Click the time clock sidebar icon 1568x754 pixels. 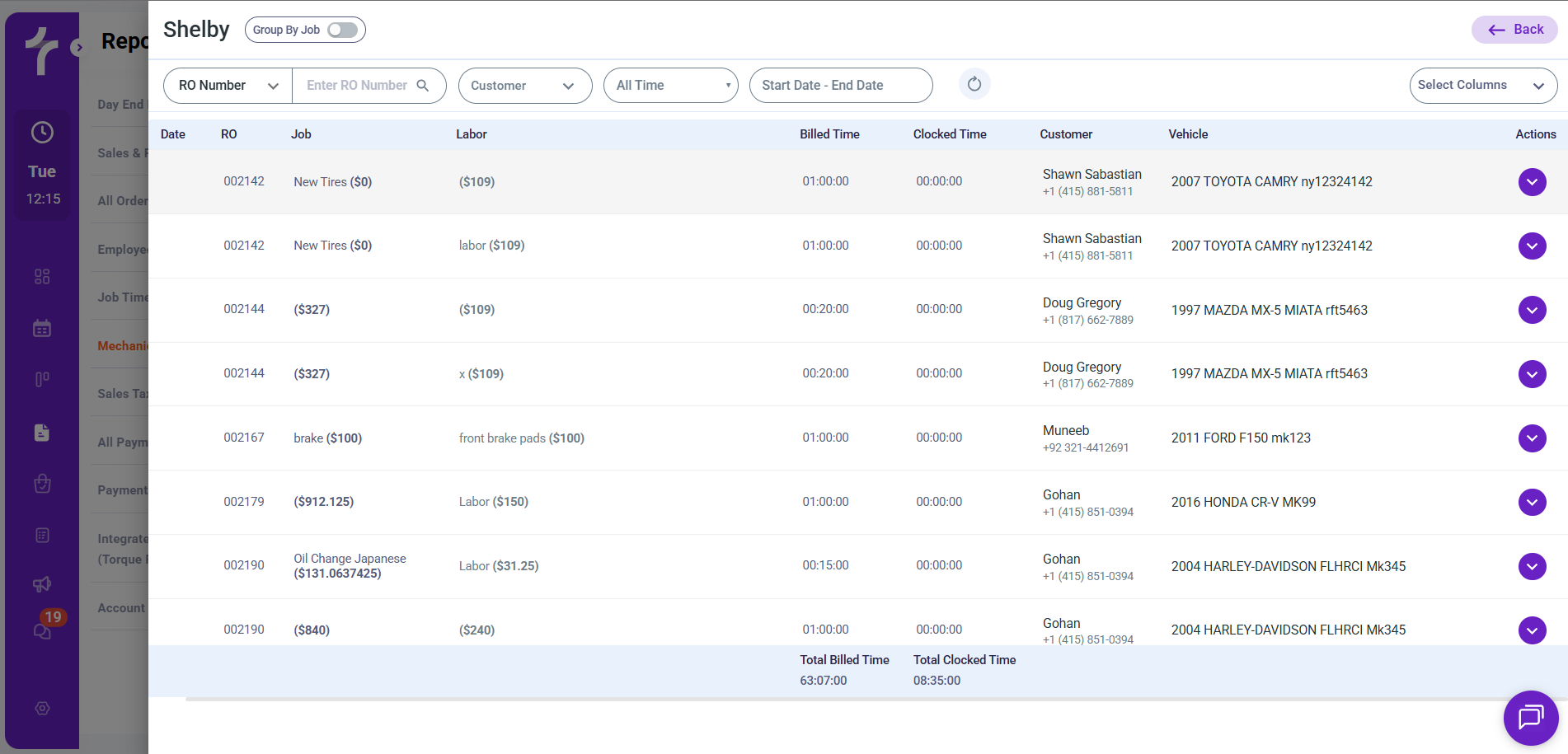pyautogui.click(x=42, y=133)
